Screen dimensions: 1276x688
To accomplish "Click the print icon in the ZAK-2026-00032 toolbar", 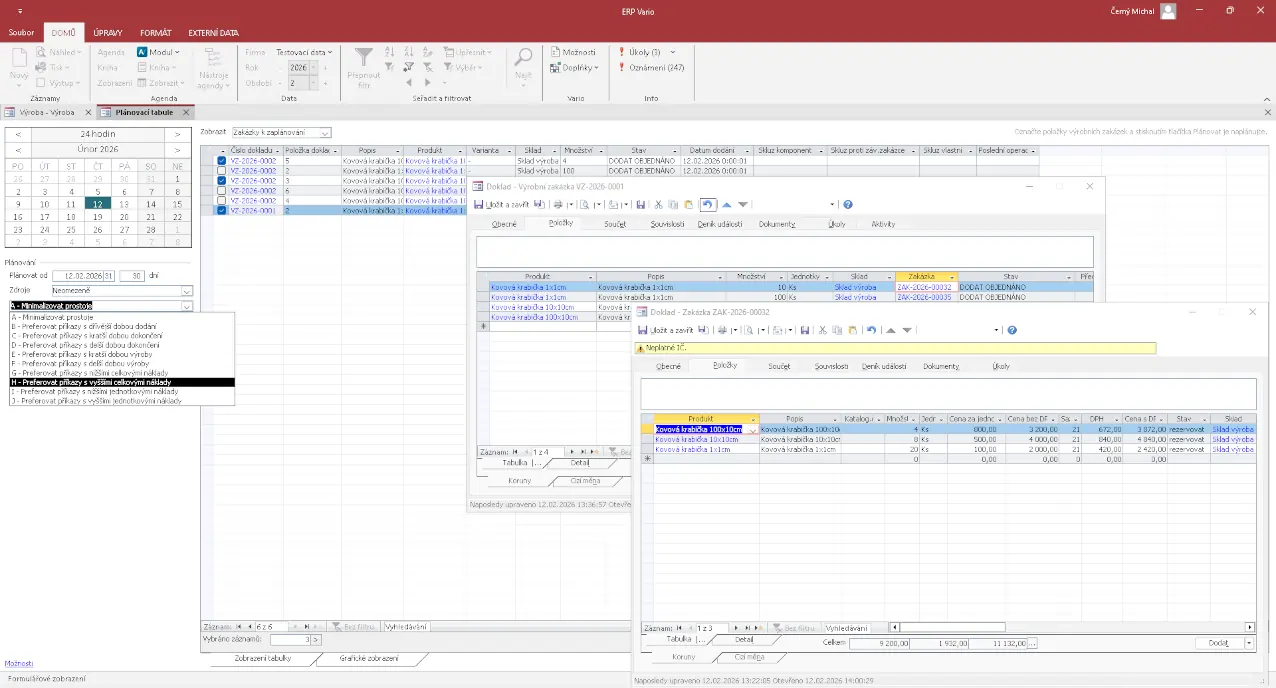I will (x=724, y=330).
